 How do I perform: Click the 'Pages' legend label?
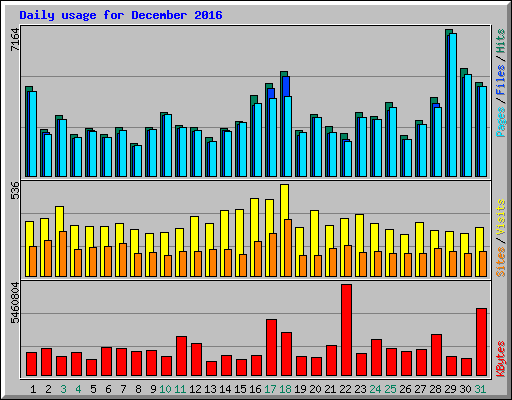tap(501, 122)
